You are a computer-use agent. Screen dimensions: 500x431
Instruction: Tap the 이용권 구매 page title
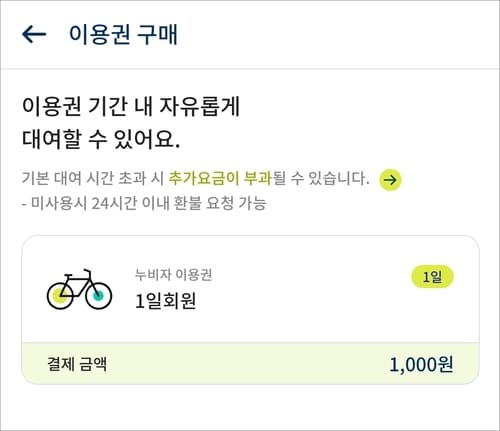(x=123, y=34)
